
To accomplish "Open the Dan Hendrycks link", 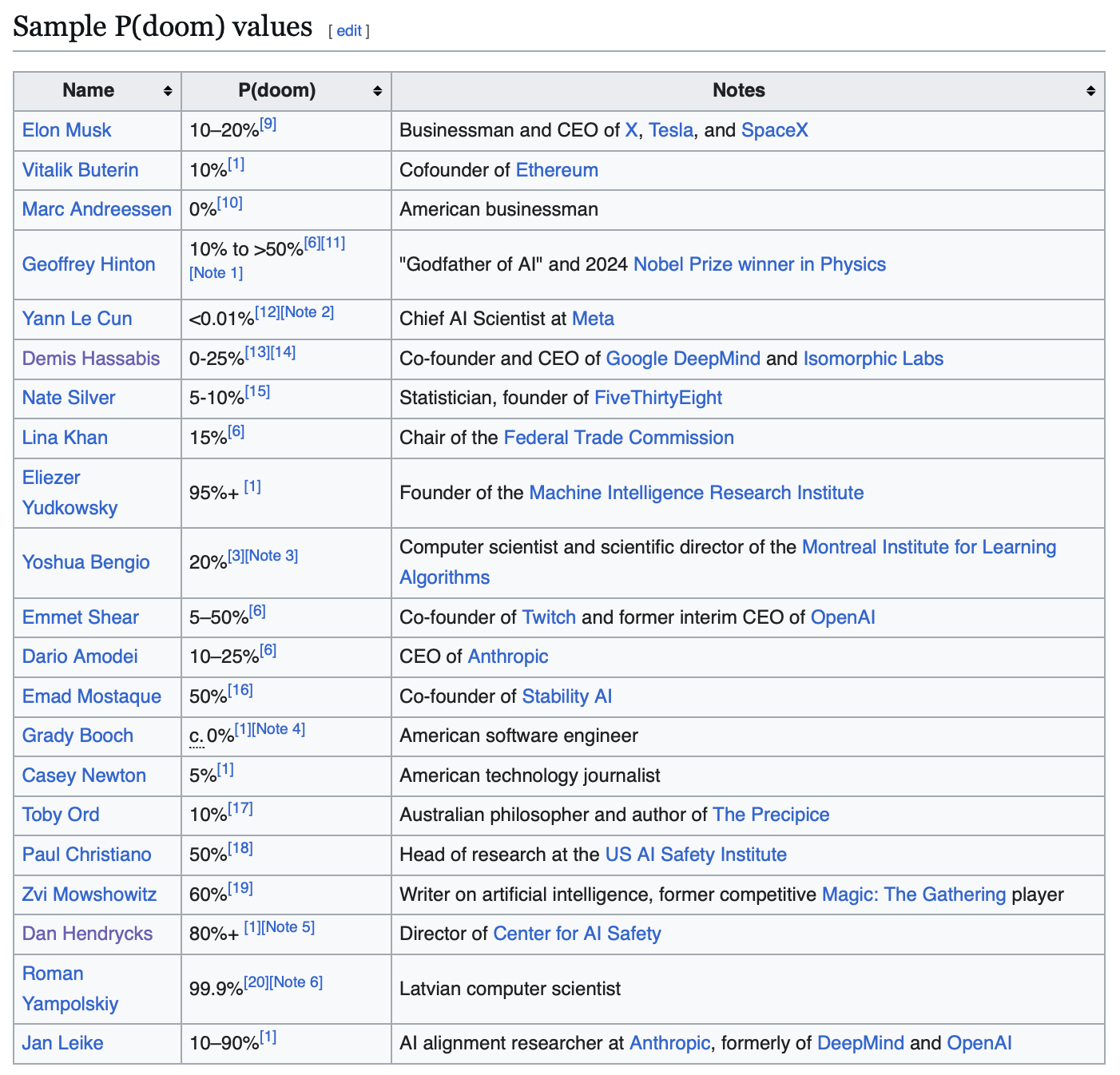I will (87, 934).
